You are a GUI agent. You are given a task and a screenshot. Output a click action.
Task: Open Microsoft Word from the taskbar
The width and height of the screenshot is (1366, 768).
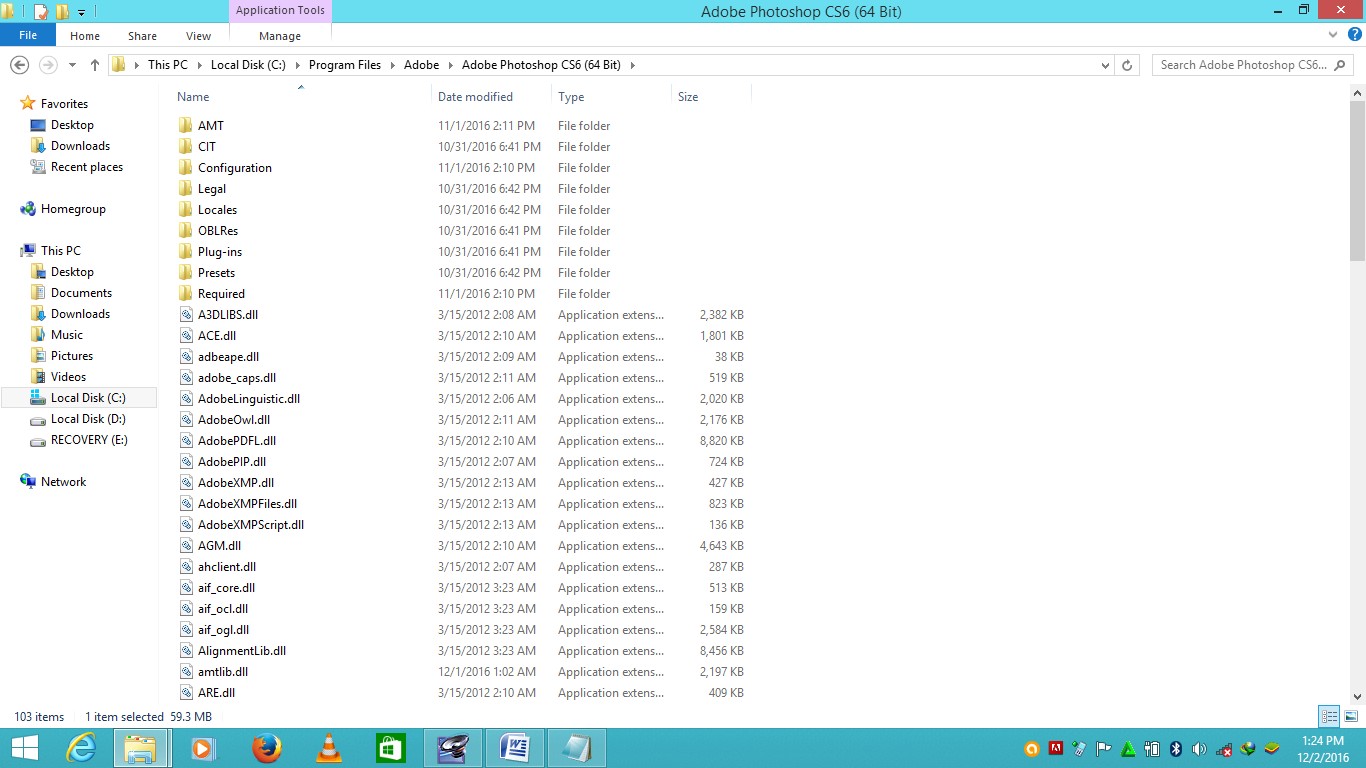[515, 748]
